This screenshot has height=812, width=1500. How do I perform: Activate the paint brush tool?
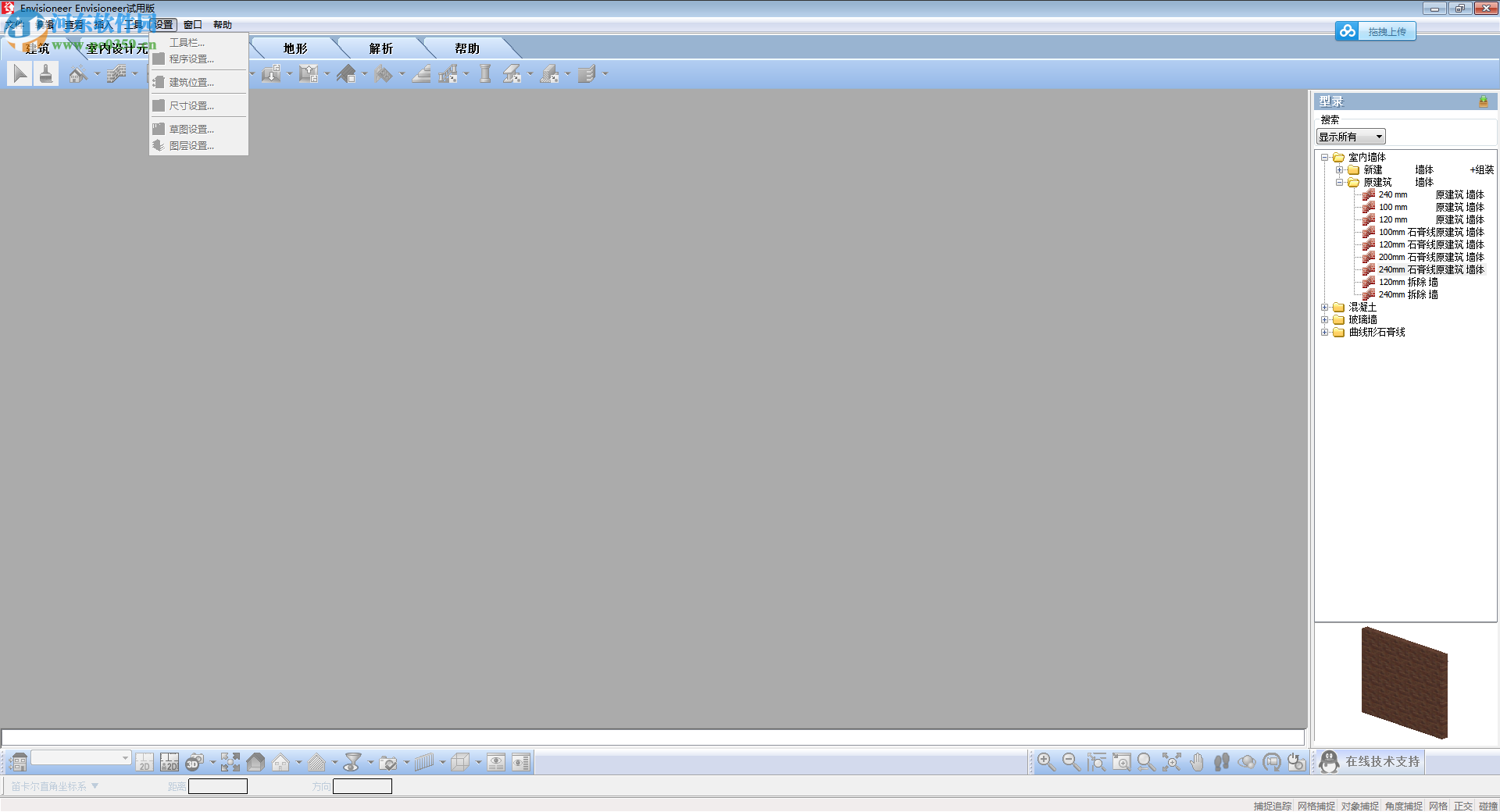(46, 74)
